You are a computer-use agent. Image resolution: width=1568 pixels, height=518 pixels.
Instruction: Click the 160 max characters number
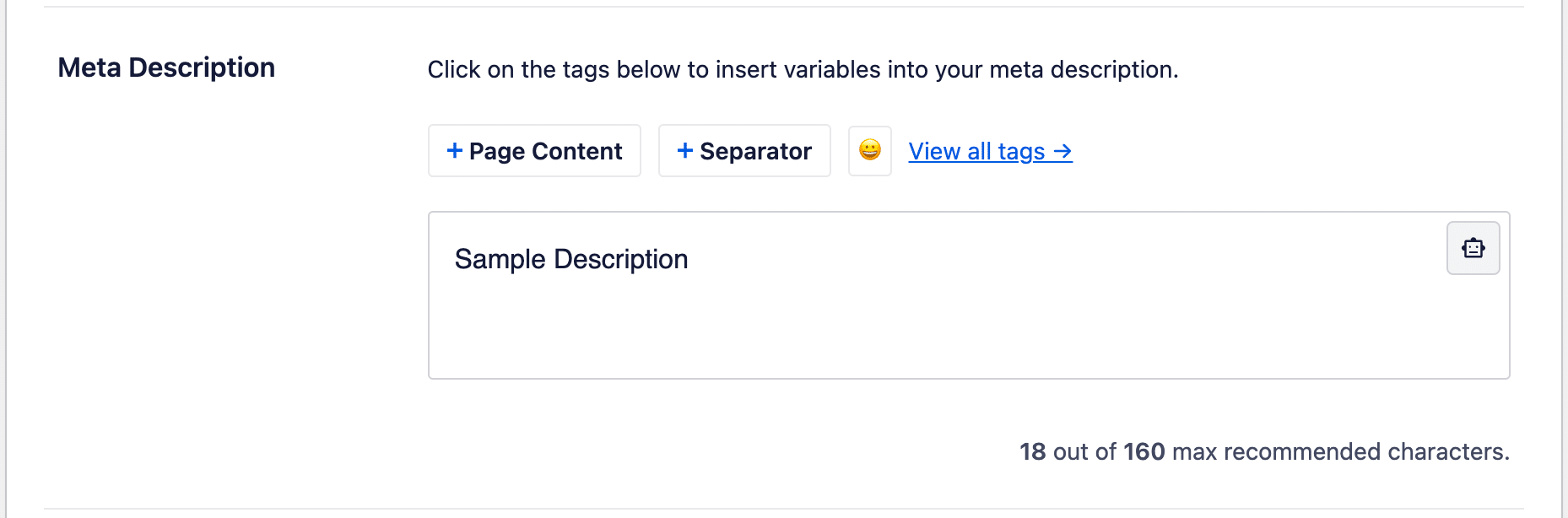(1144, 451)
